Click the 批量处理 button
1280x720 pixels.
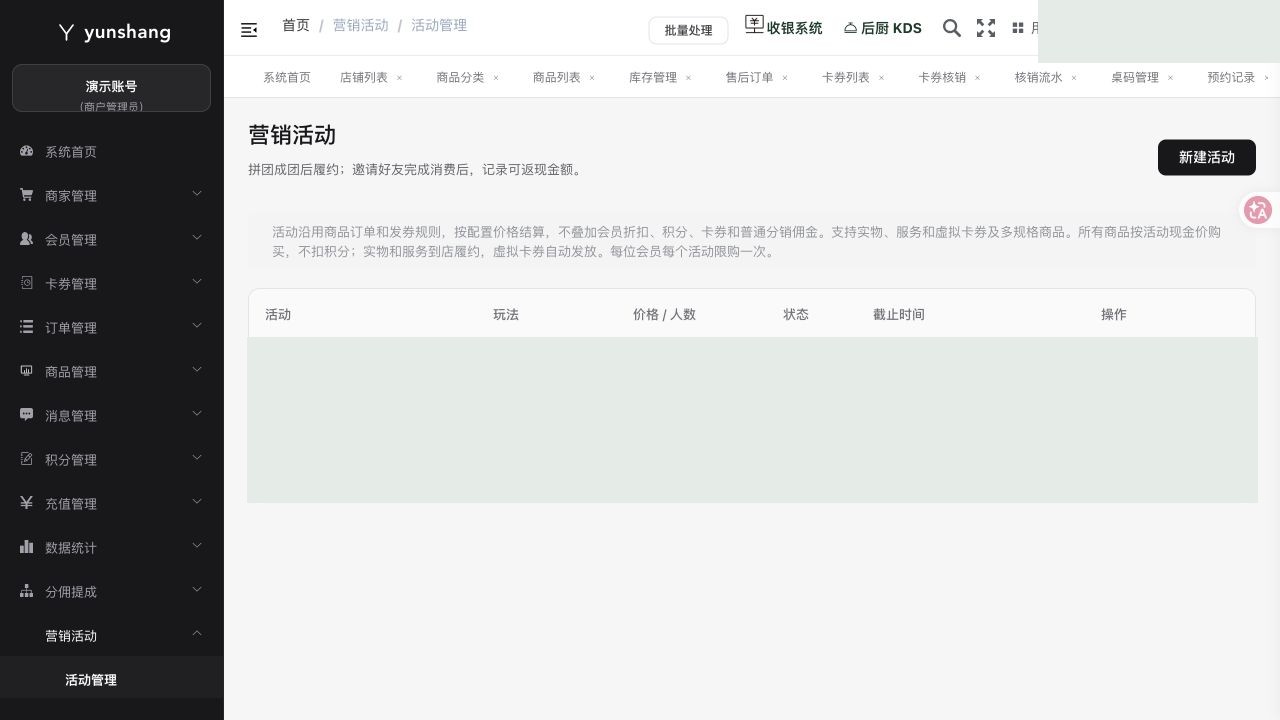point(688,30)
